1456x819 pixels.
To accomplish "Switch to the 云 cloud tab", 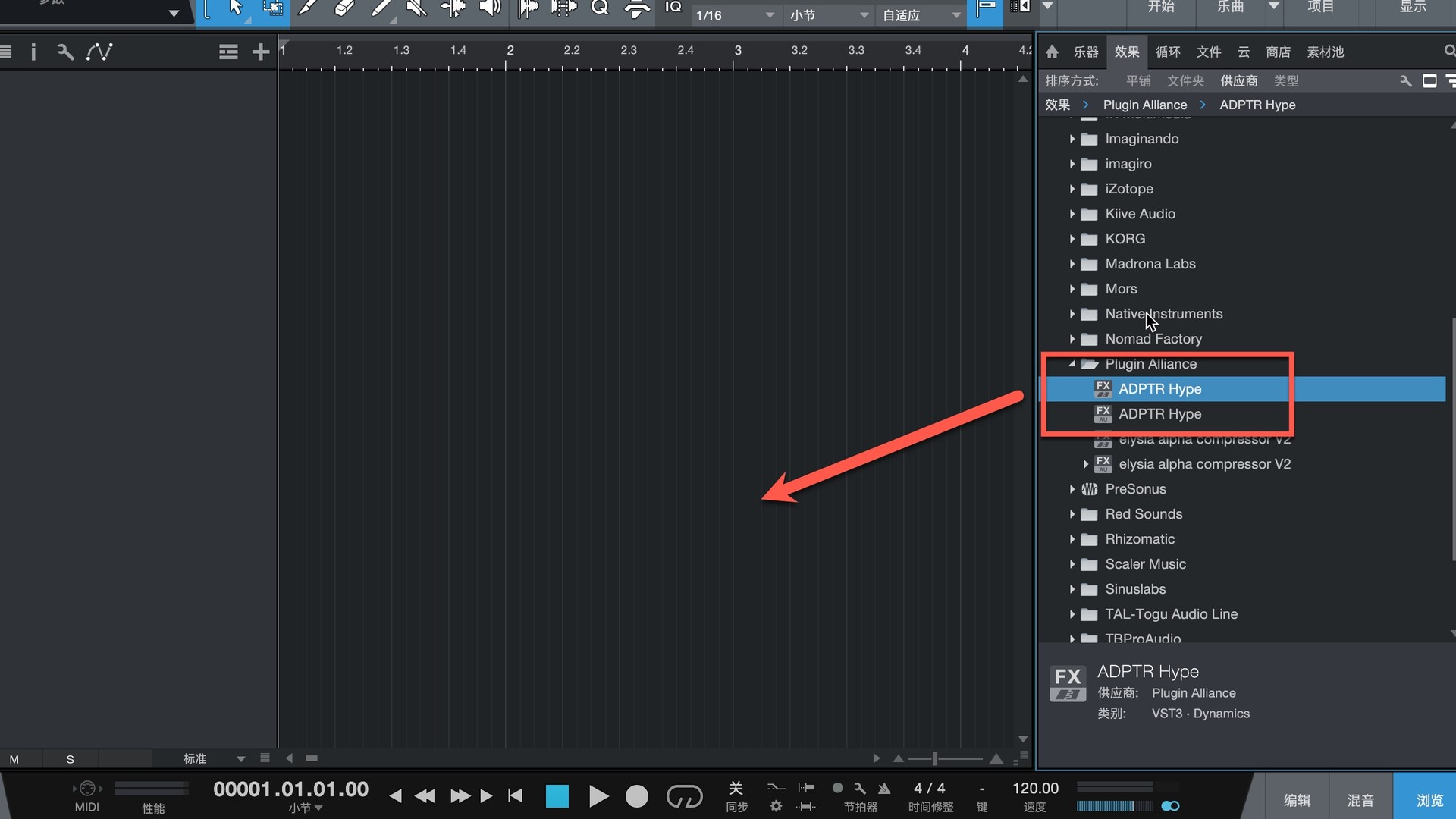I will pyautogui.click(x=1244, y=52).
